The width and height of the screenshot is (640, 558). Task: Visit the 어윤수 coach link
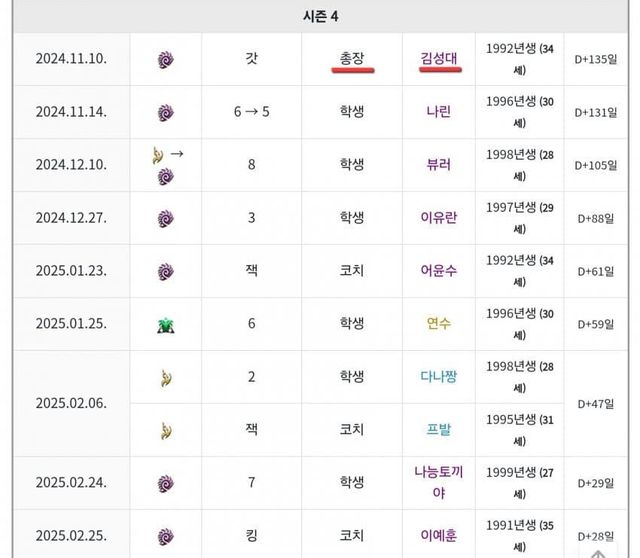(x=438, y=271)
